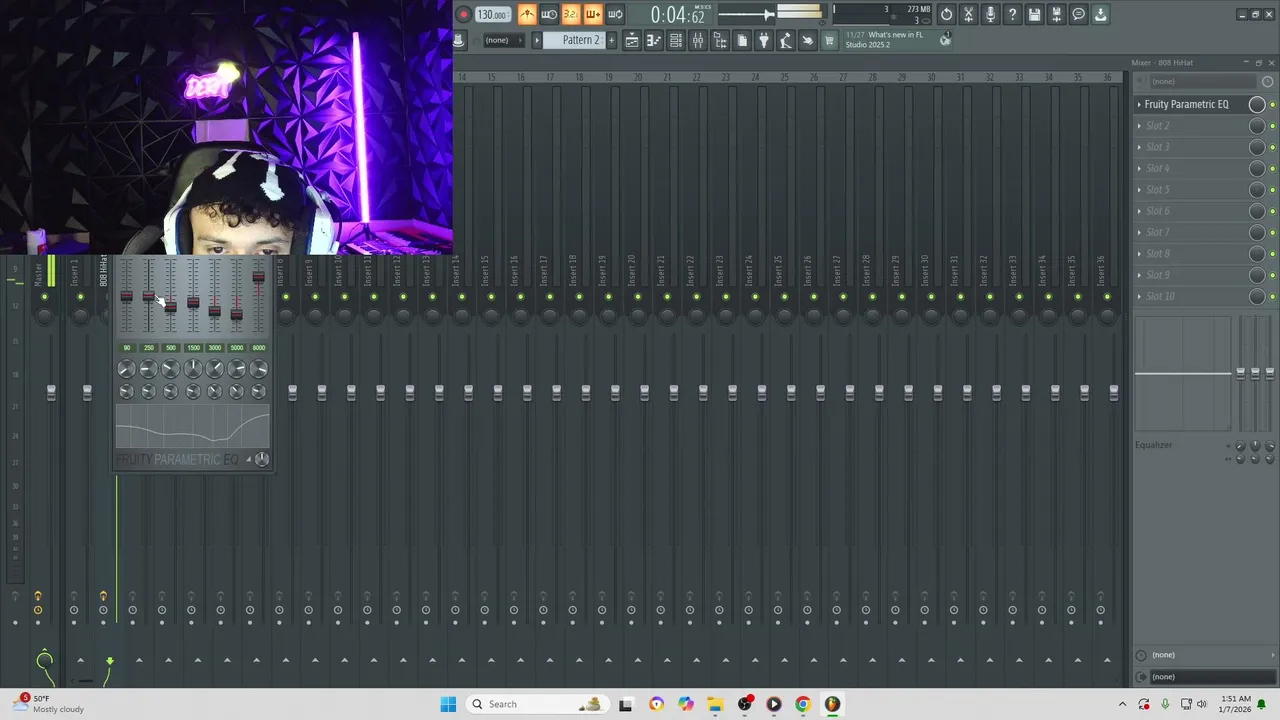Toggle the loop recording icon
The width and height of the screenshot is (1280, 720).
coord(615,14)
